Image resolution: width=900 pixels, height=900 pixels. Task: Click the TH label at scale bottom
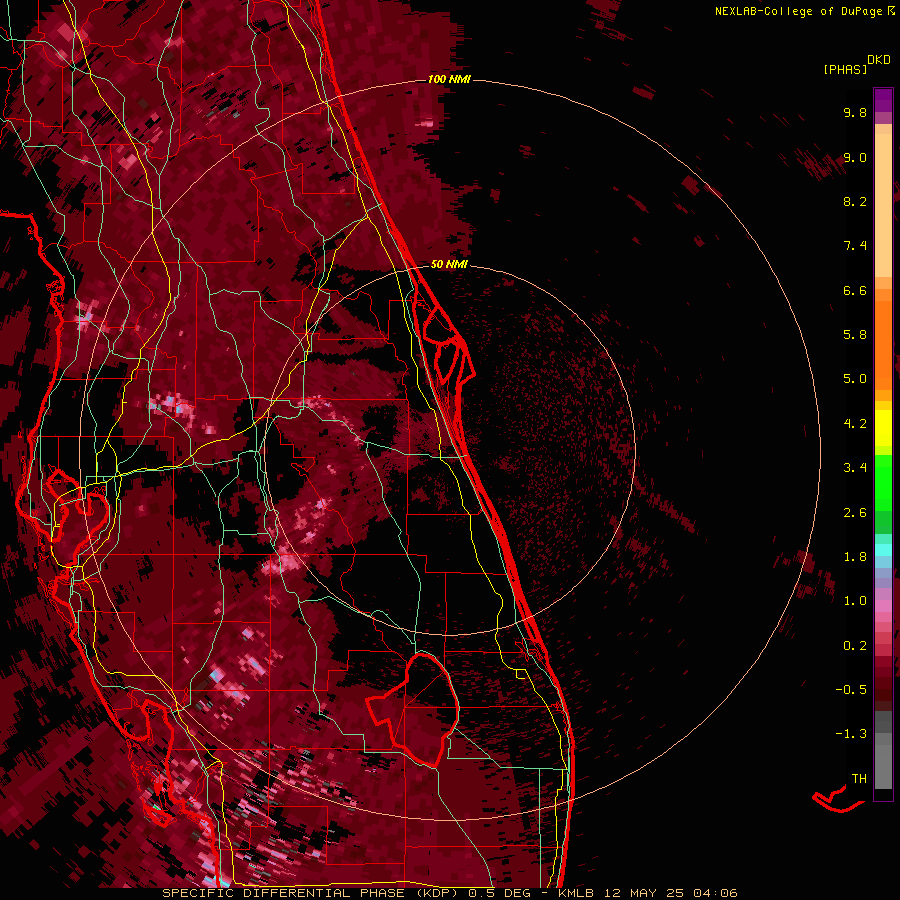click(859, 779)
